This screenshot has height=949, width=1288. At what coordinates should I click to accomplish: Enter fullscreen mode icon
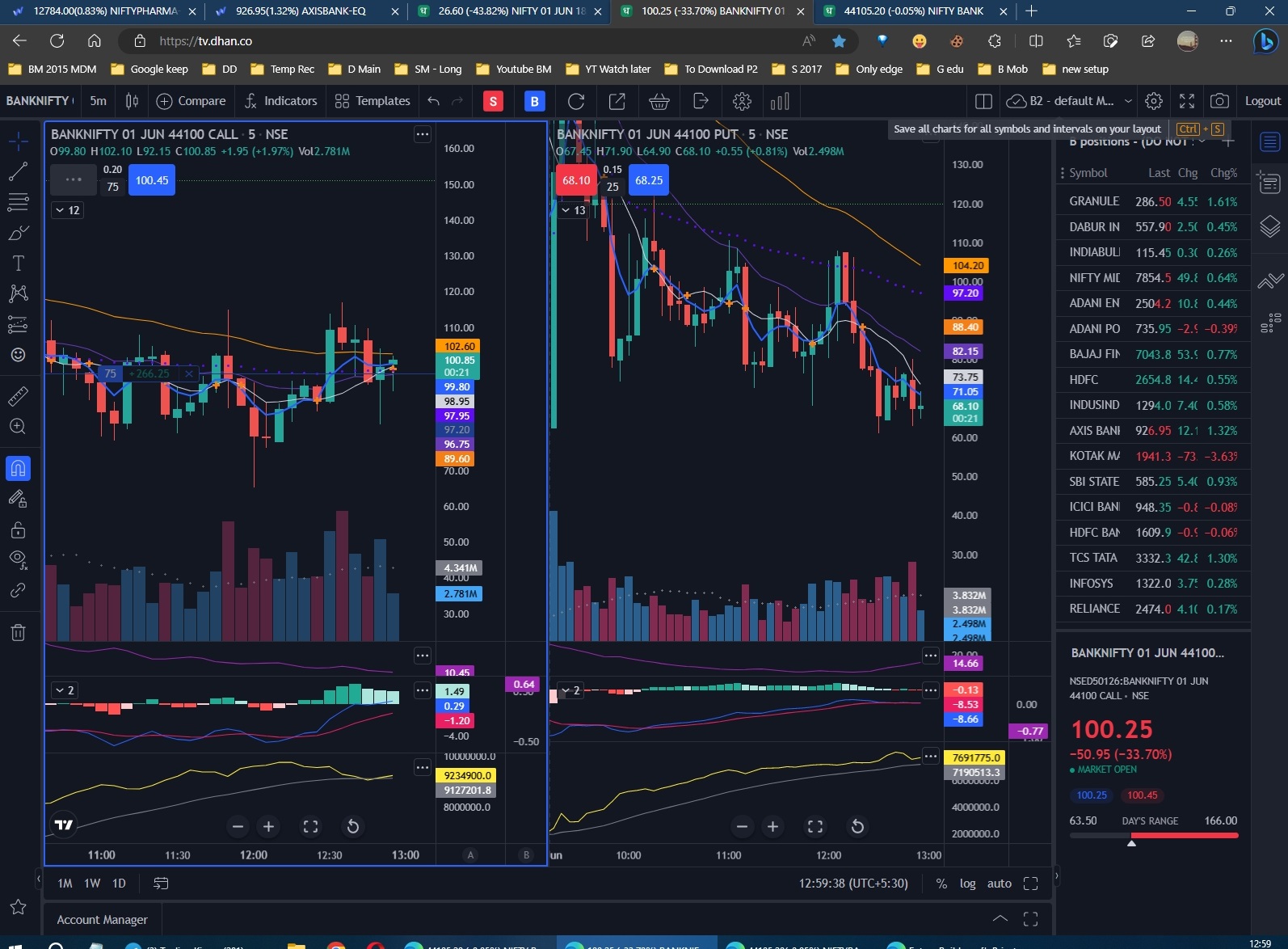tap(1187, 101)
